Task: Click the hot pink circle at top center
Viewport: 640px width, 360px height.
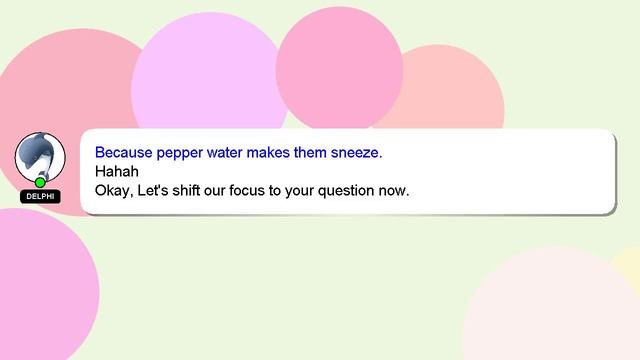Action: [x=340, y=67]
